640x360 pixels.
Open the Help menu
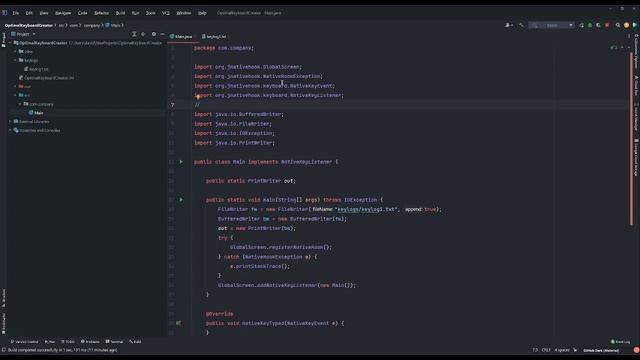tap(202, 13)
